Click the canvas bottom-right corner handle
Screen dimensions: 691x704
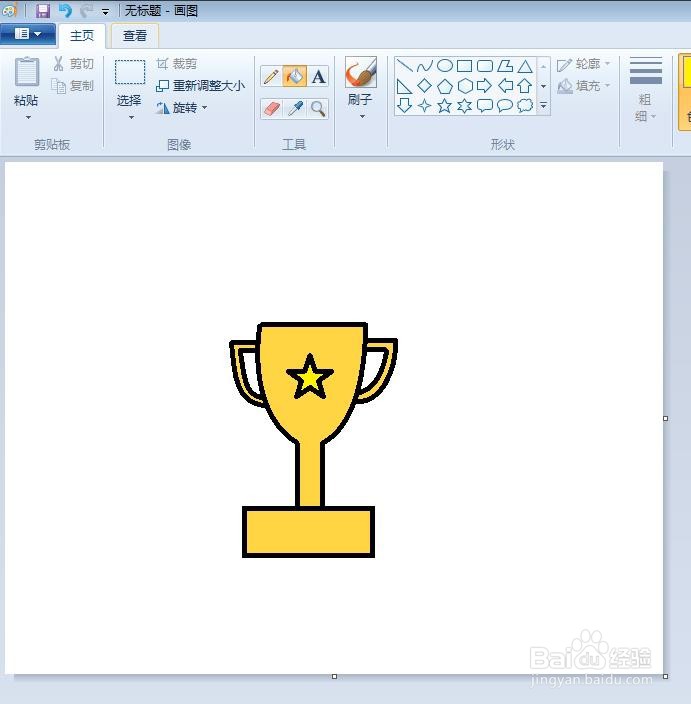(665, 676)
